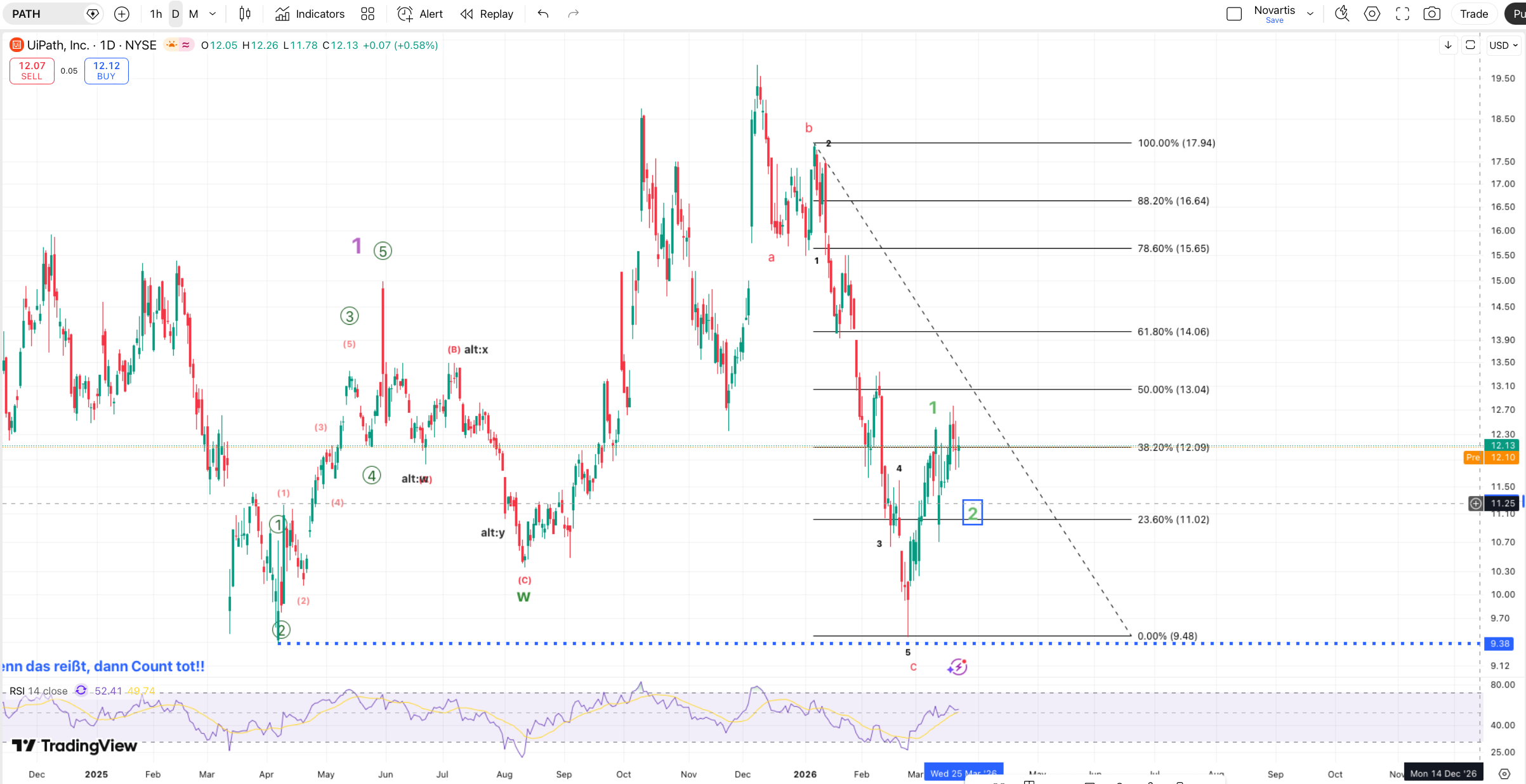Undo last chart action
Viewport: 1526px width, 784px height.
click(543, 14)
